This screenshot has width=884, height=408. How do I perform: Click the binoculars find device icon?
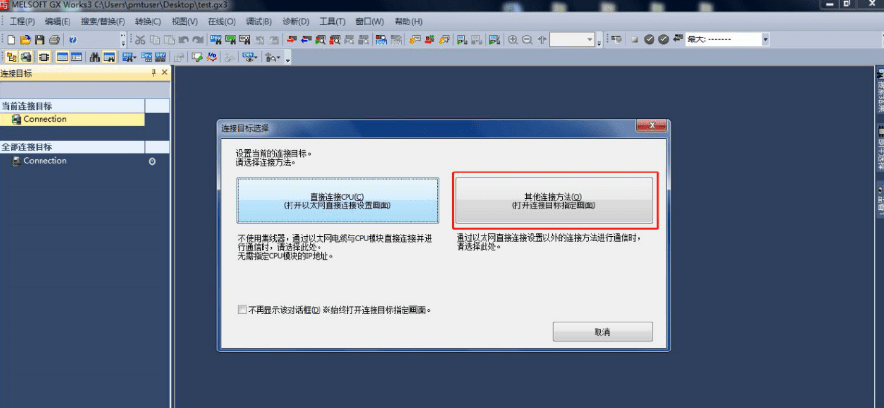(x=95, y=57)
